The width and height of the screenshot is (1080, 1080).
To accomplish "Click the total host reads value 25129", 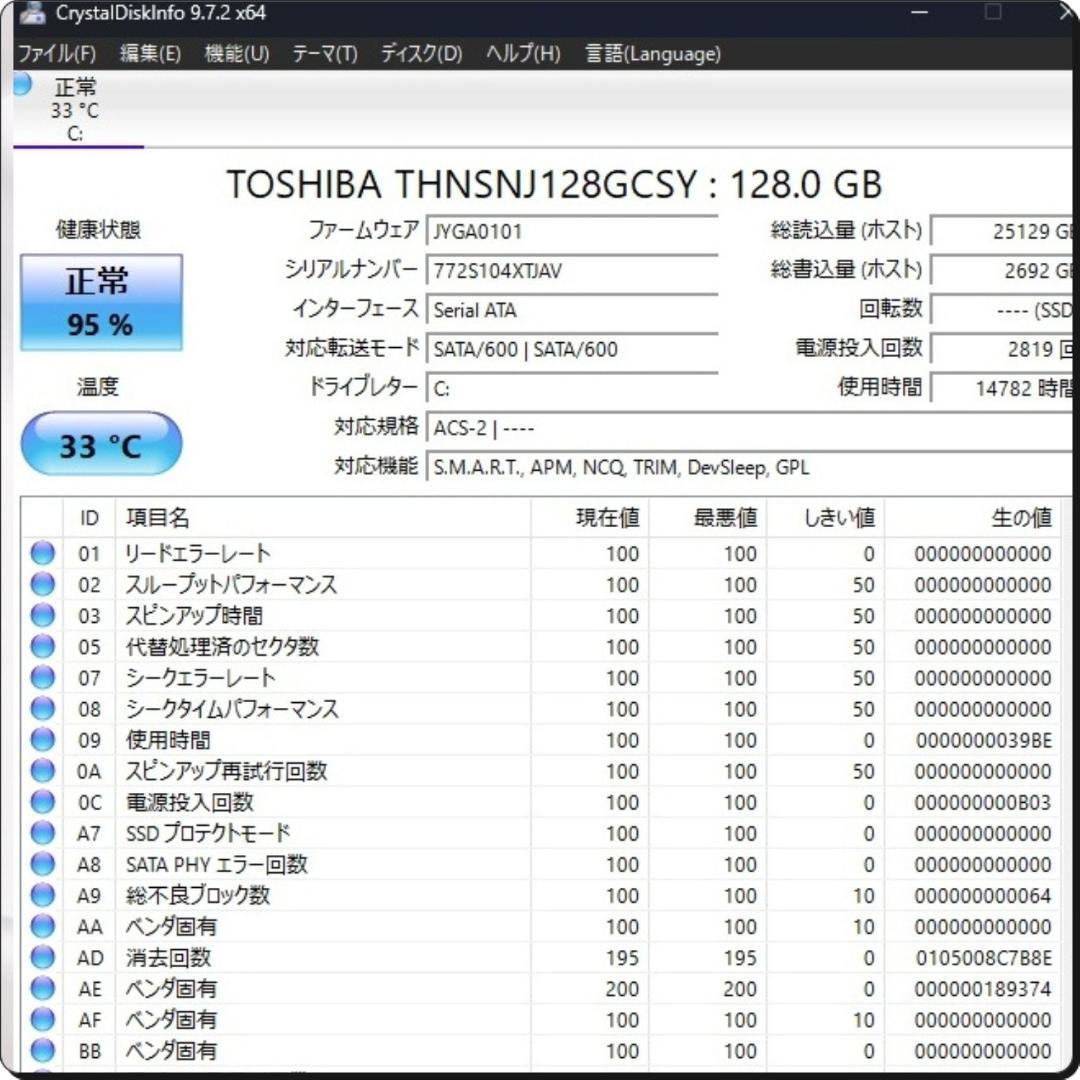I will [x=1002, y=231].
